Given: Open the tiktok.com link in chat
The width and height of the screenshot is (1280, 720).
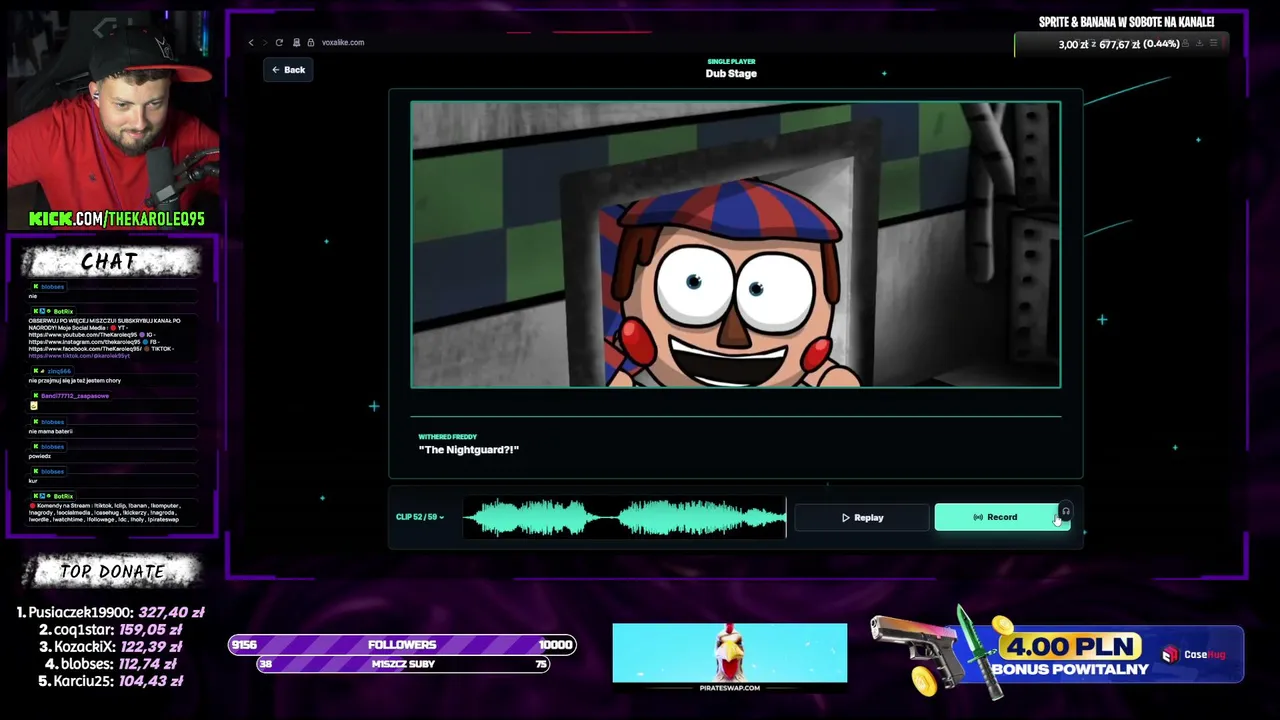Looking at the screenshot, I should [x=79, y=356].
